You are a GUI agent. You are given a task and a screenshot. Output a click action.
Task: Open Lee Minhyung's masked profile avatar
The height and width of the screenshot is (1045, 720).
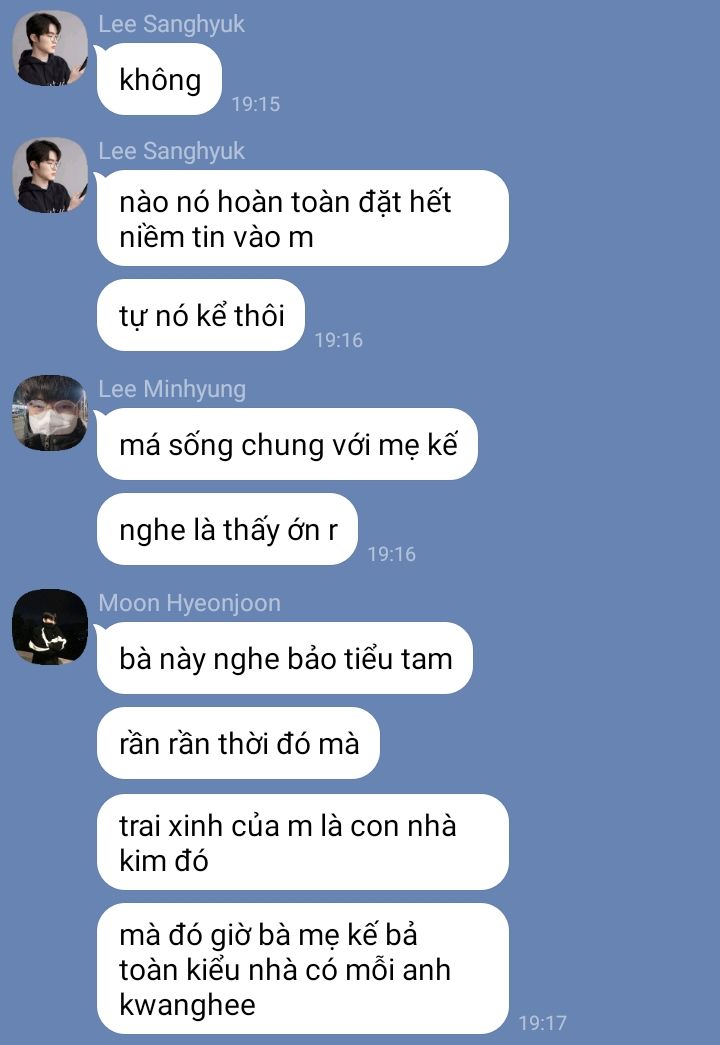point(50,413)
